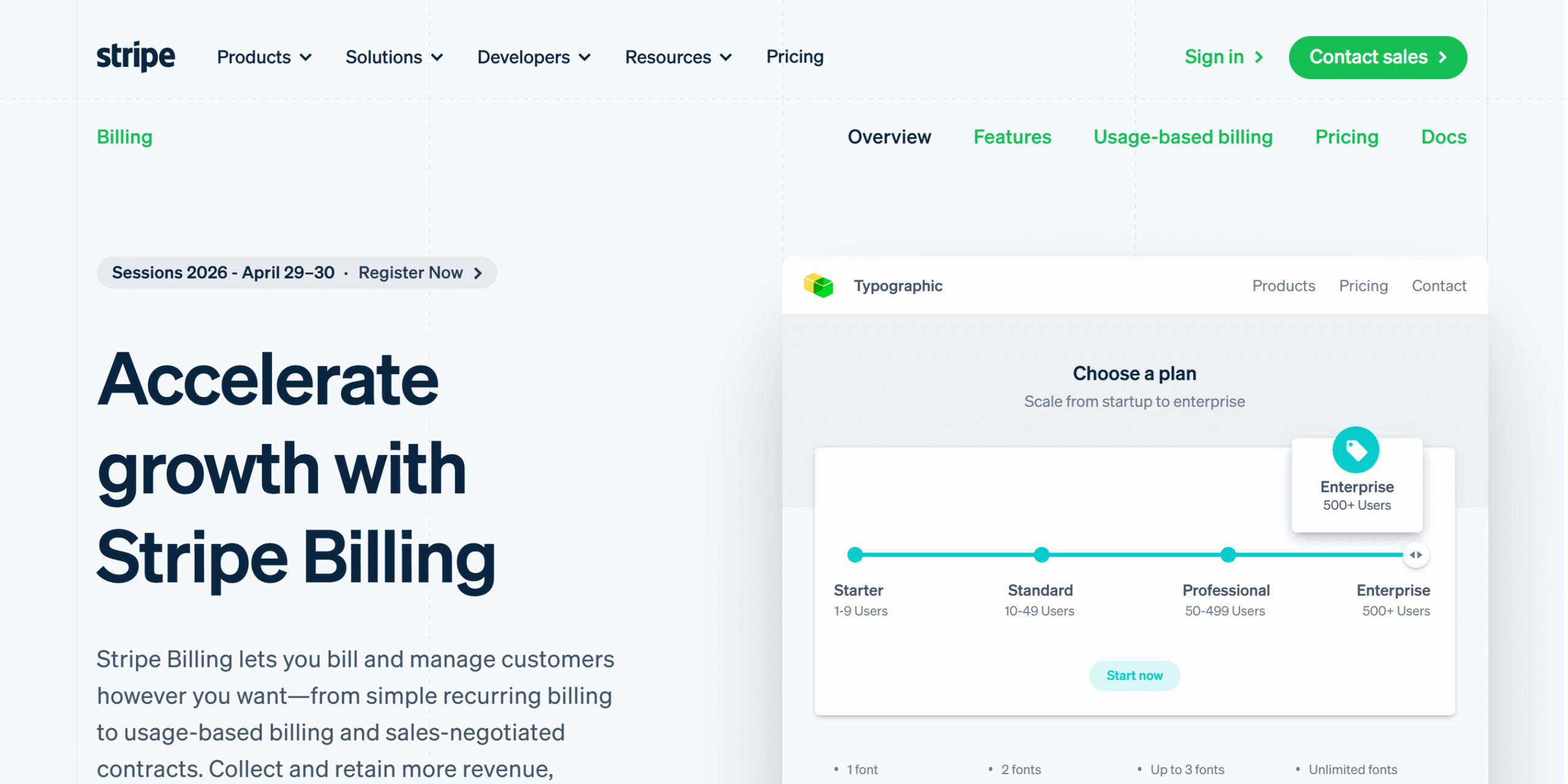
Task: Go to Pricing in top navigation
Action: pyautogui.click(x=795, y=57)
